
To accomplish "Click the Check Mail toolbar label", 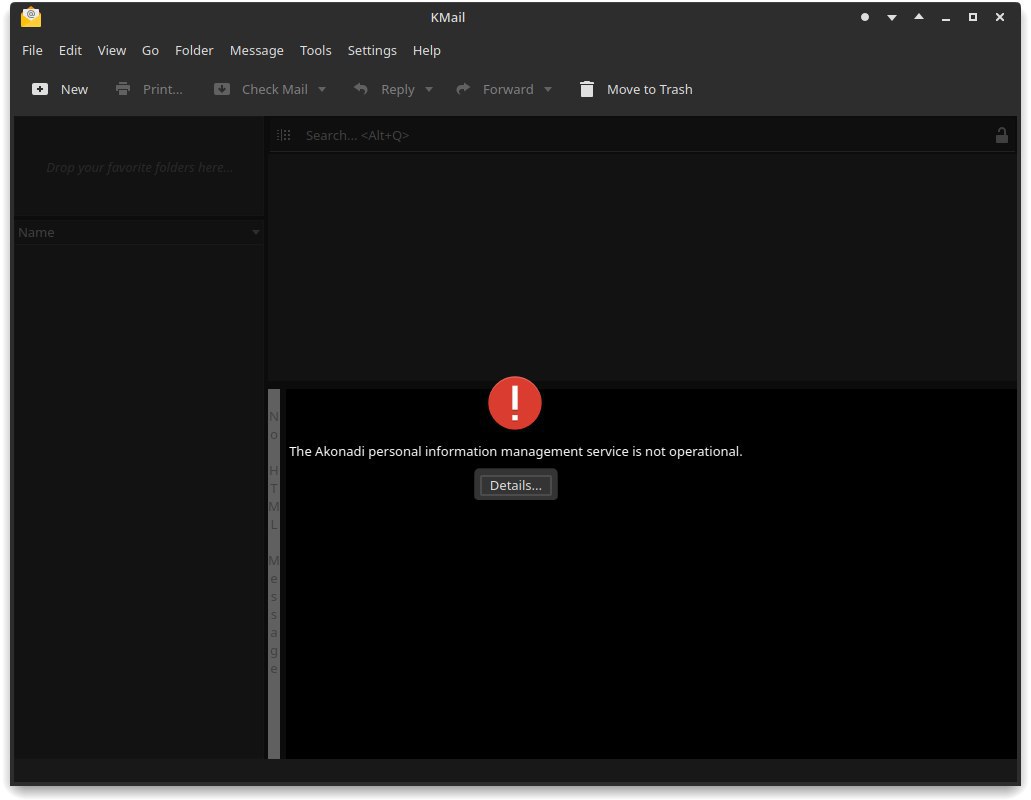I will coord(275,89).
